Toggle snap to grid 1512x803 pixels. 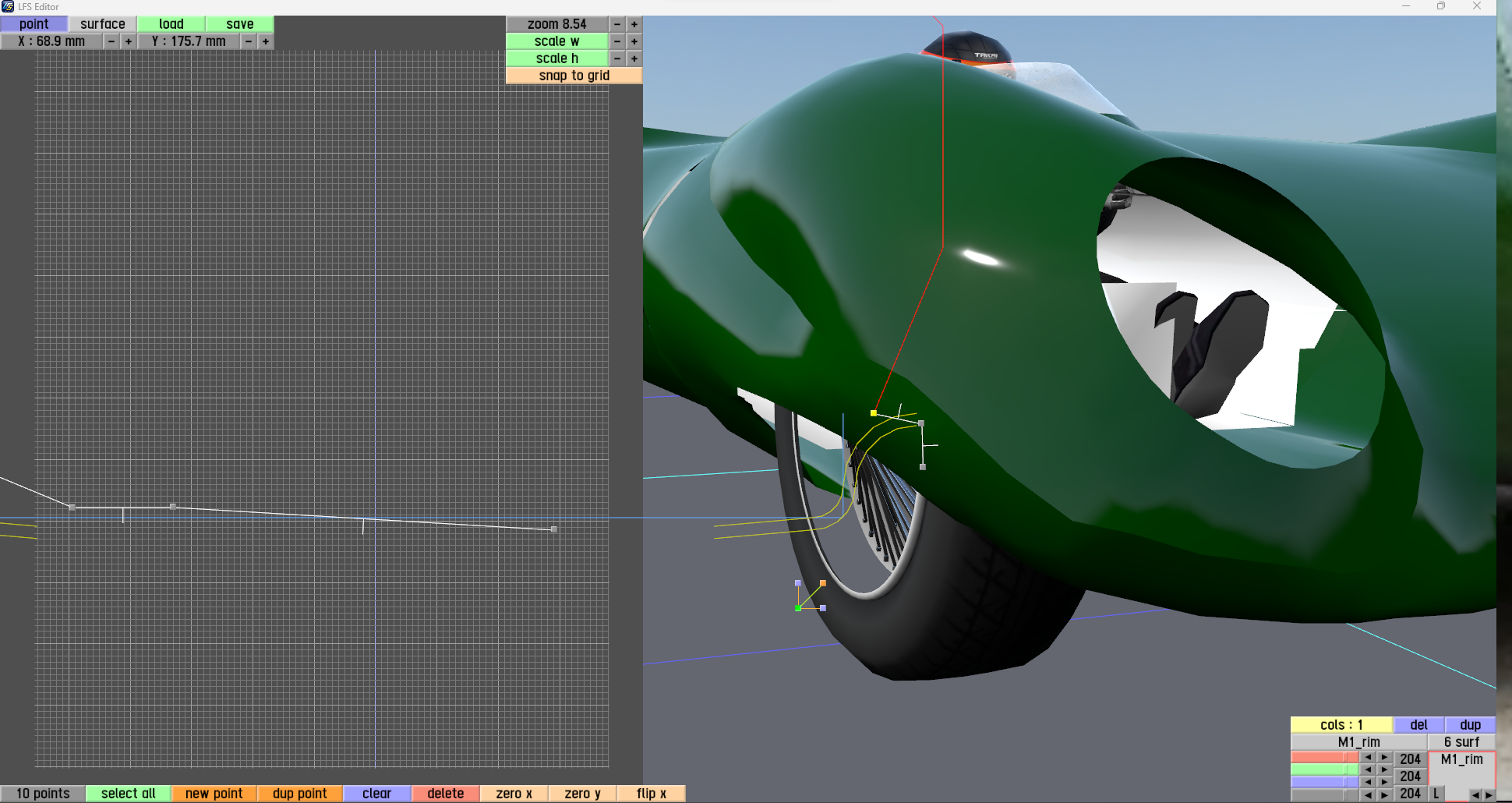pyautogui.click(x=574, y=76)
